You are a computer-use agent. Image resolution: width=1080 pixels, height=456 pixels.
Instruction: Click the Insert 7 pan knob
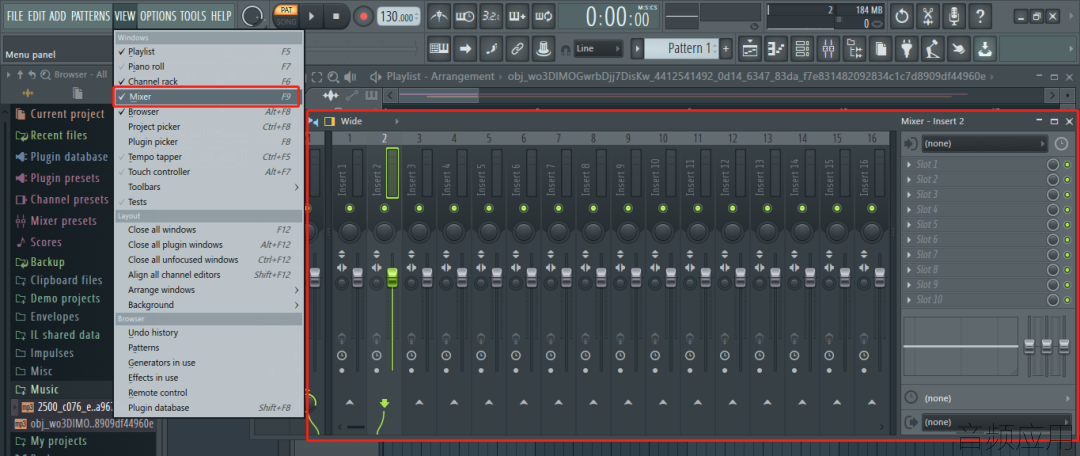(x=558, y=230)
